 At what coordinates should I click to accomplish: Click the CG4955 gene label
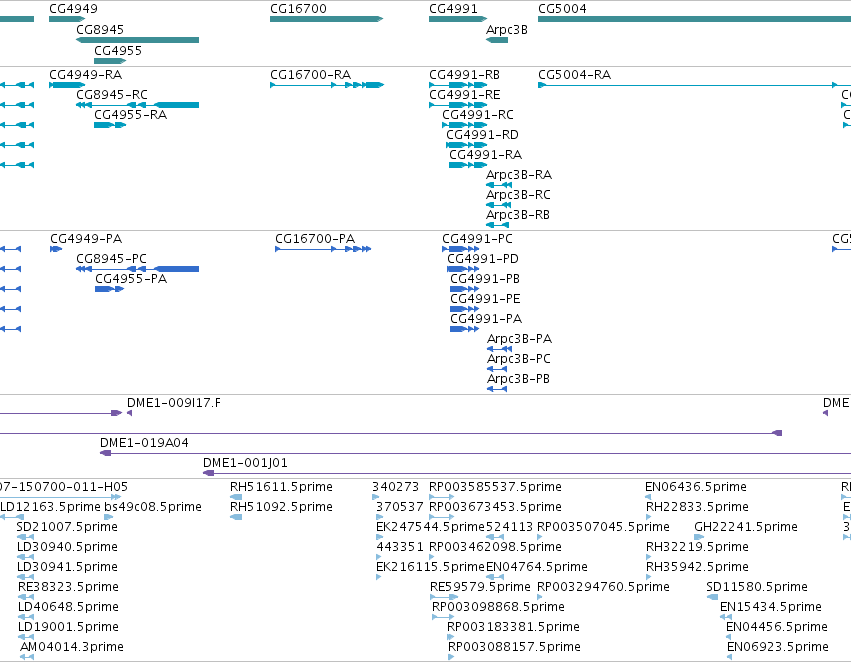(118, 51)
